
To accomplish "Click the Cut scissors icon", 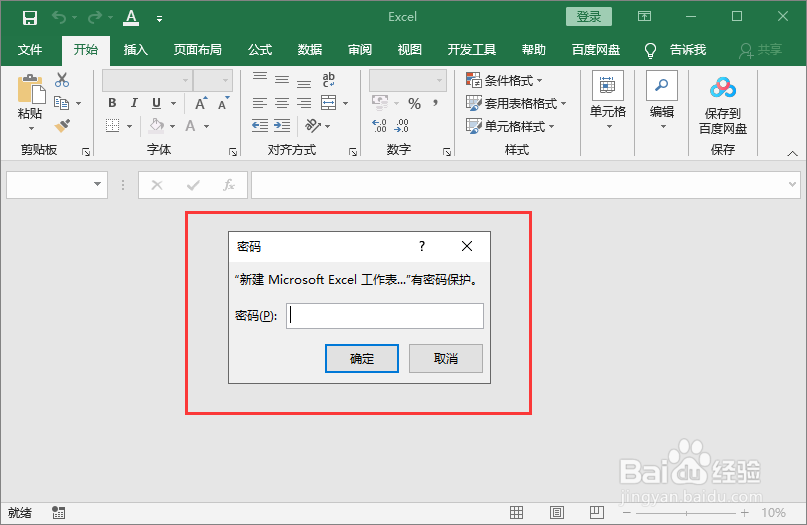I will pyautogui.click(x=62, y=80).
